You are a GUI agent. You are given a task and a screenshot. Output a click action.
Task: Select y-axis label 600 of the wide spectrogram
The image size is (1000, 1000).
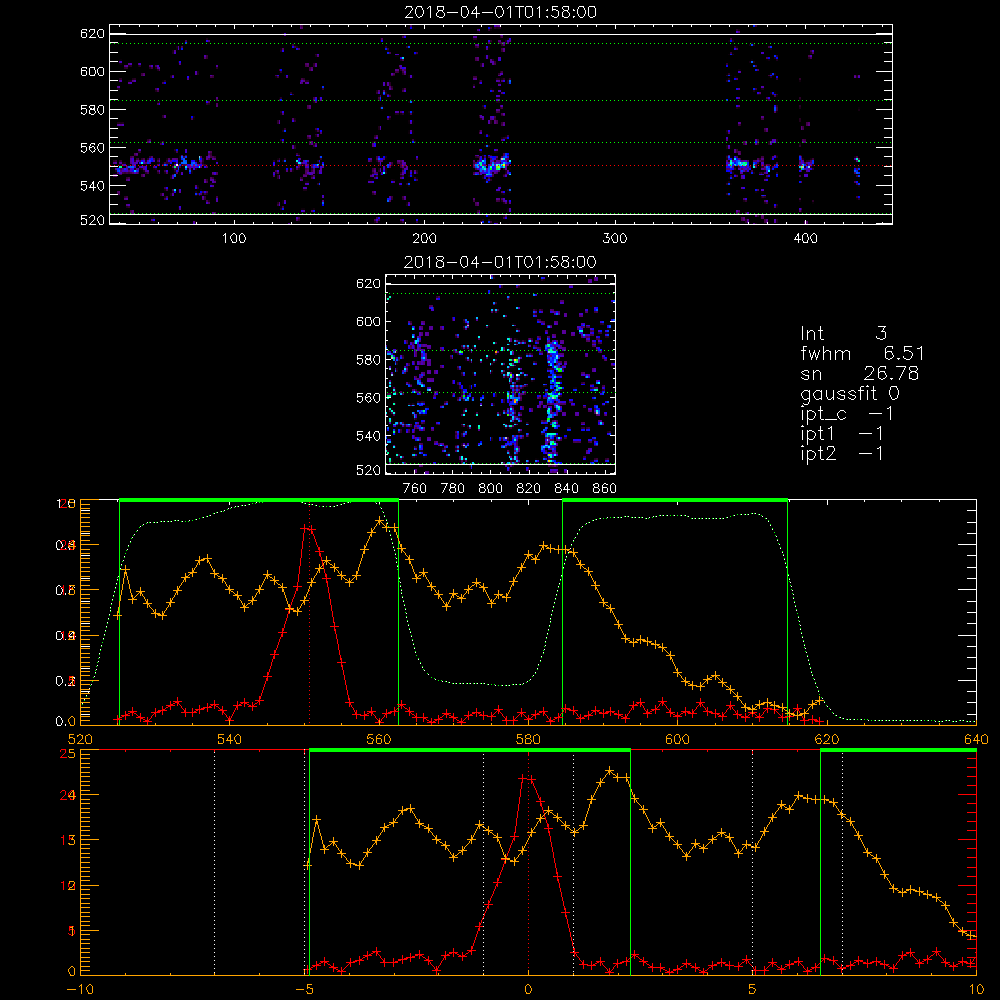(x=92, y=71)
